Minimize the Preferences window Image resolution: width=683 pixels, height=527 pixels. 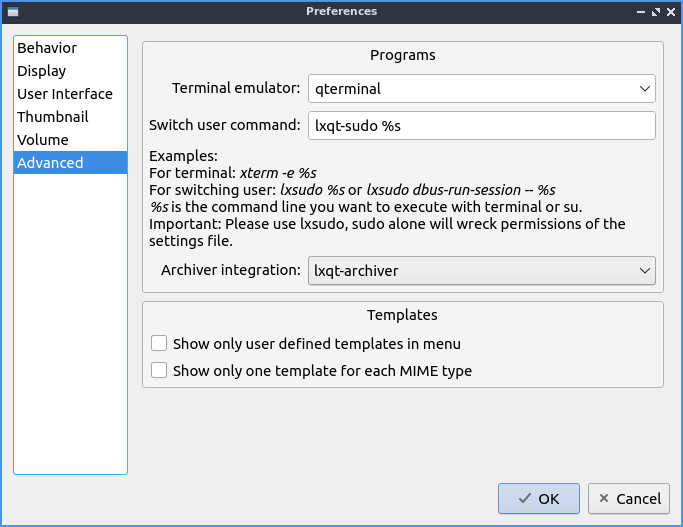tap(641, 11)
